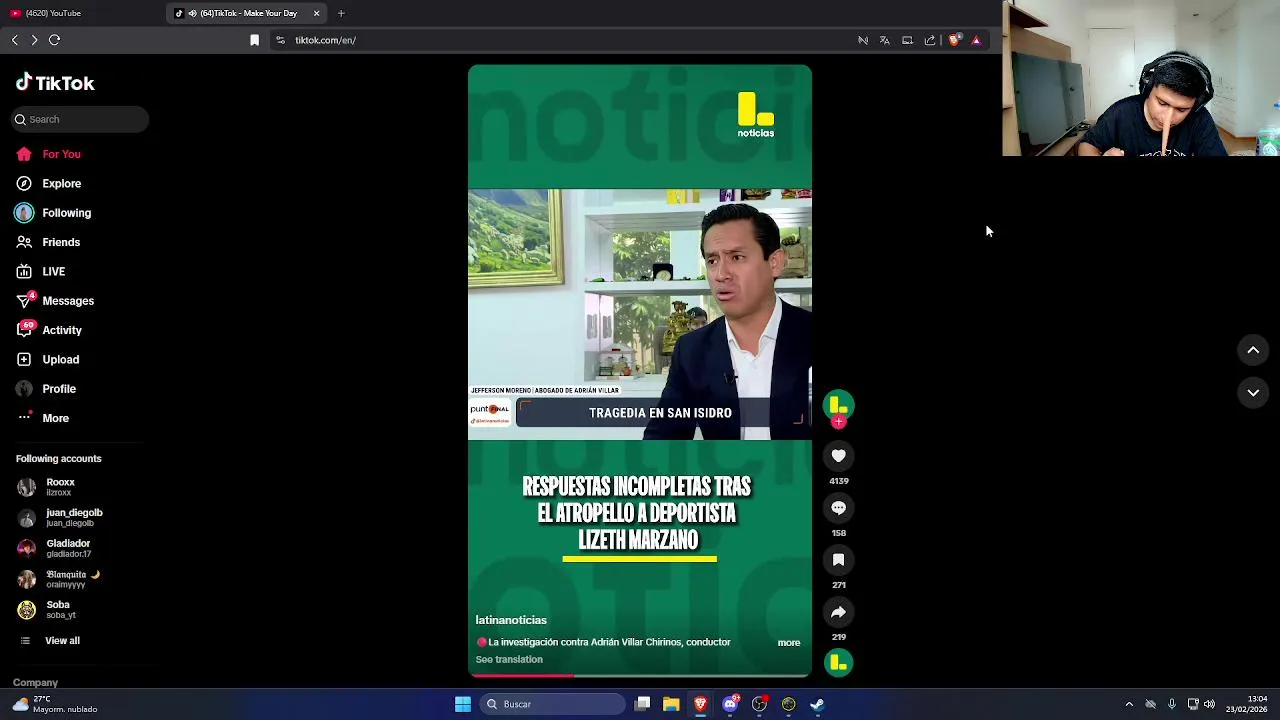Image resolution: width=1280 pixels, height=720 pixels.
Task: Focus the TikTok Search field
Action: coord(80,119)
